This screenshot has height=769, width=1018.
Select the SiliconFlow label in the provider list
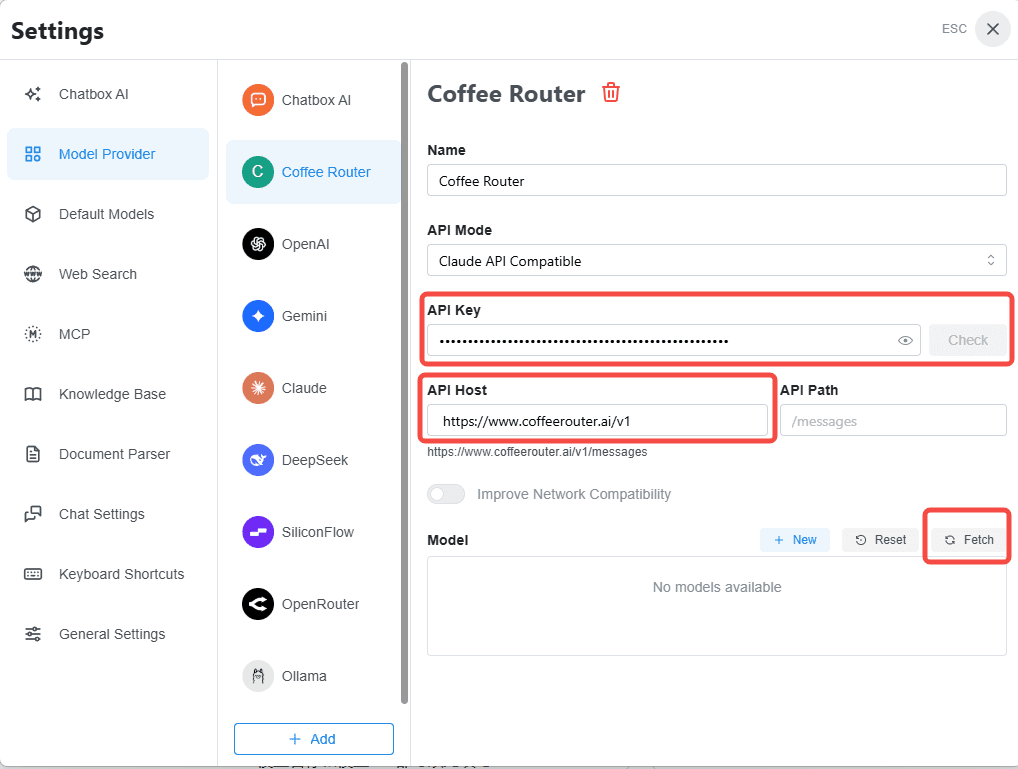point(317,533)
